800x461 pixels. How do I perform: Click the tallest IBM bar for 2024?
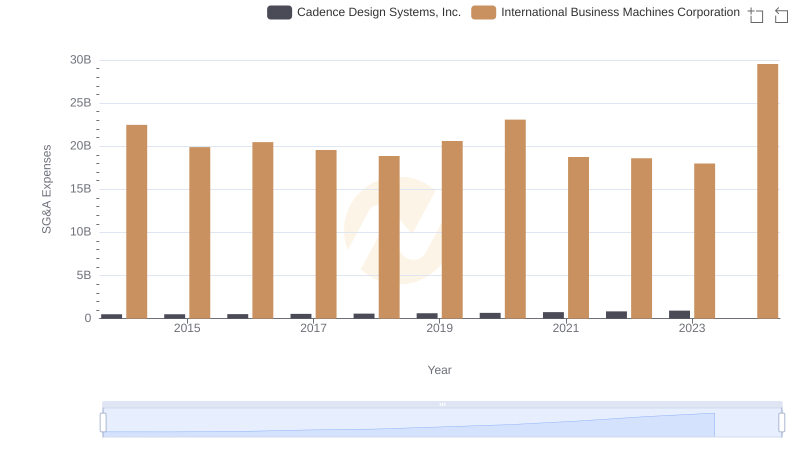click(768, 191)
